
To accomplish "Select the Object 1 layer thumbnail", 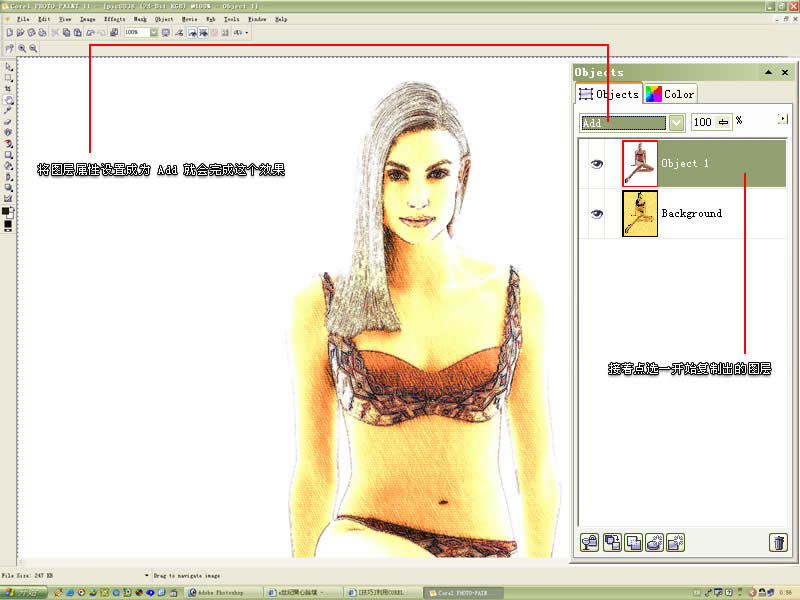I will 640,164.
